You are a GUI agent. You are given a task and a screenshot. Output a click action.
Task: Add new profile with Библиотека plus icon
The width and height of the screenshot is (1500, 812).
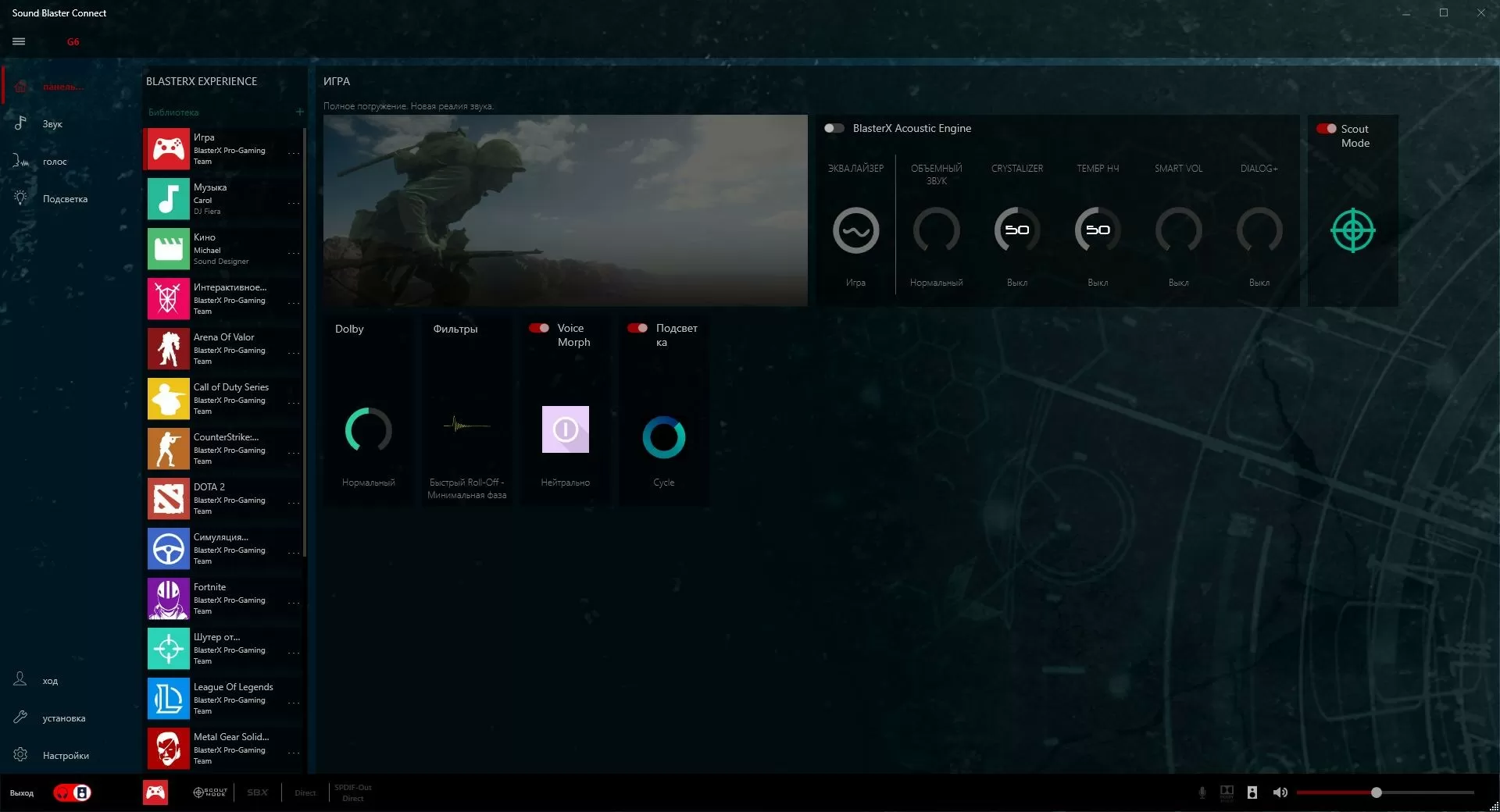[x=299, y=112]
